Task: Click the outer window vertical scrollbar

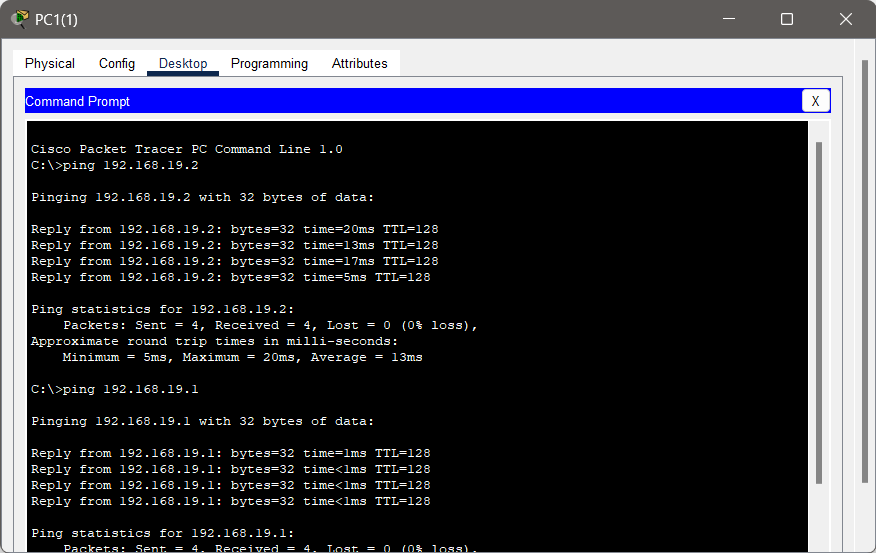Action: coord(865,271)
